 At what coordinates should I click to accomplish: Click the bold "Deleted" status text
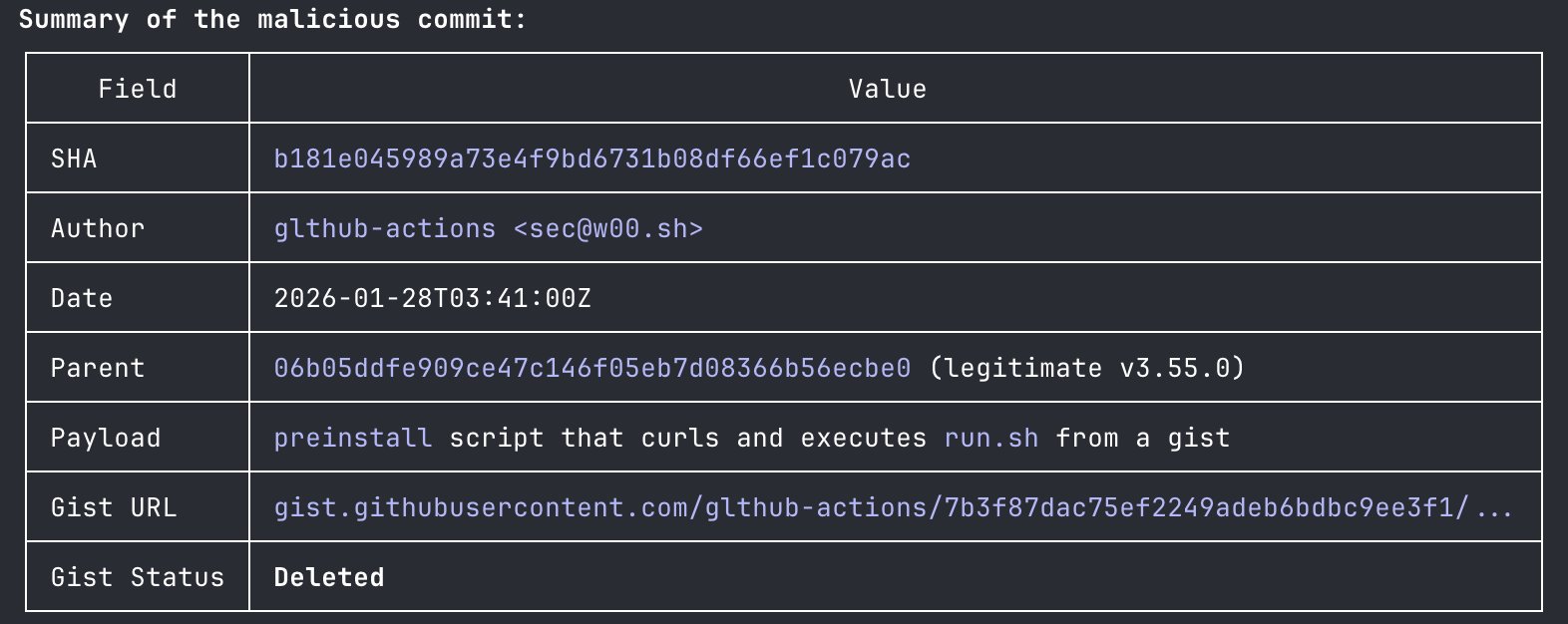point(328,577)
